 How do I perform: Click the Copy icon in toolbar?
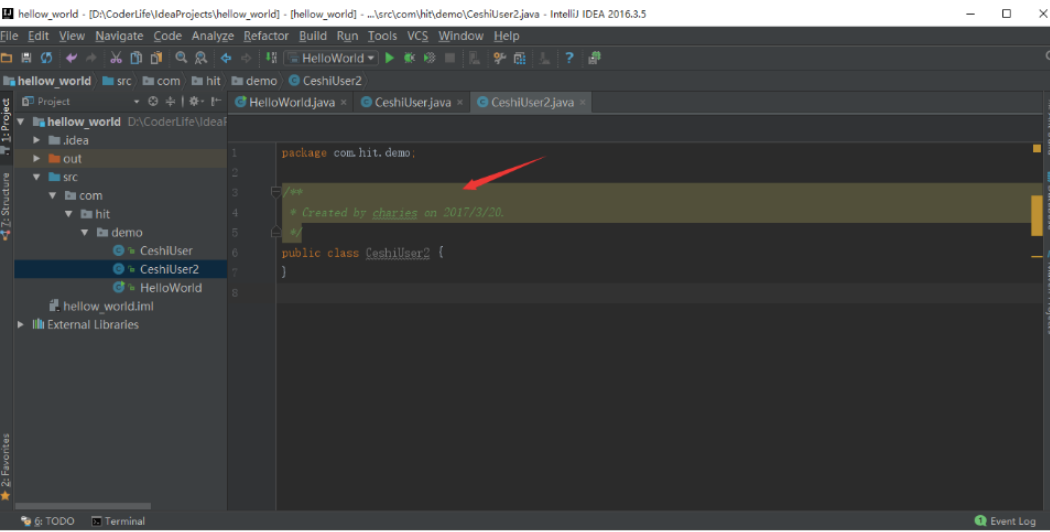[x=136, y=58]
